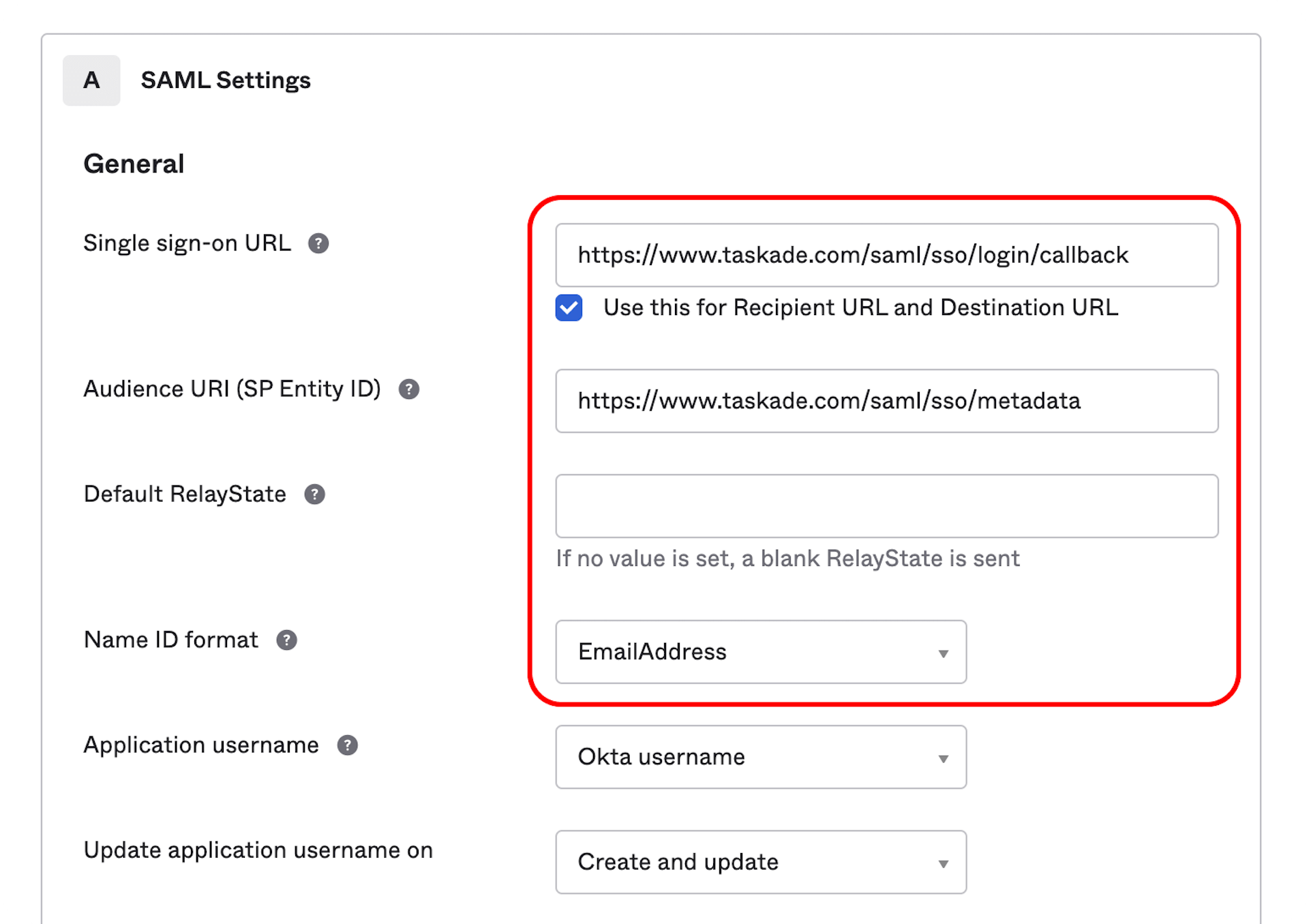Click arrow of EmailAddress select box

(943, 654)
